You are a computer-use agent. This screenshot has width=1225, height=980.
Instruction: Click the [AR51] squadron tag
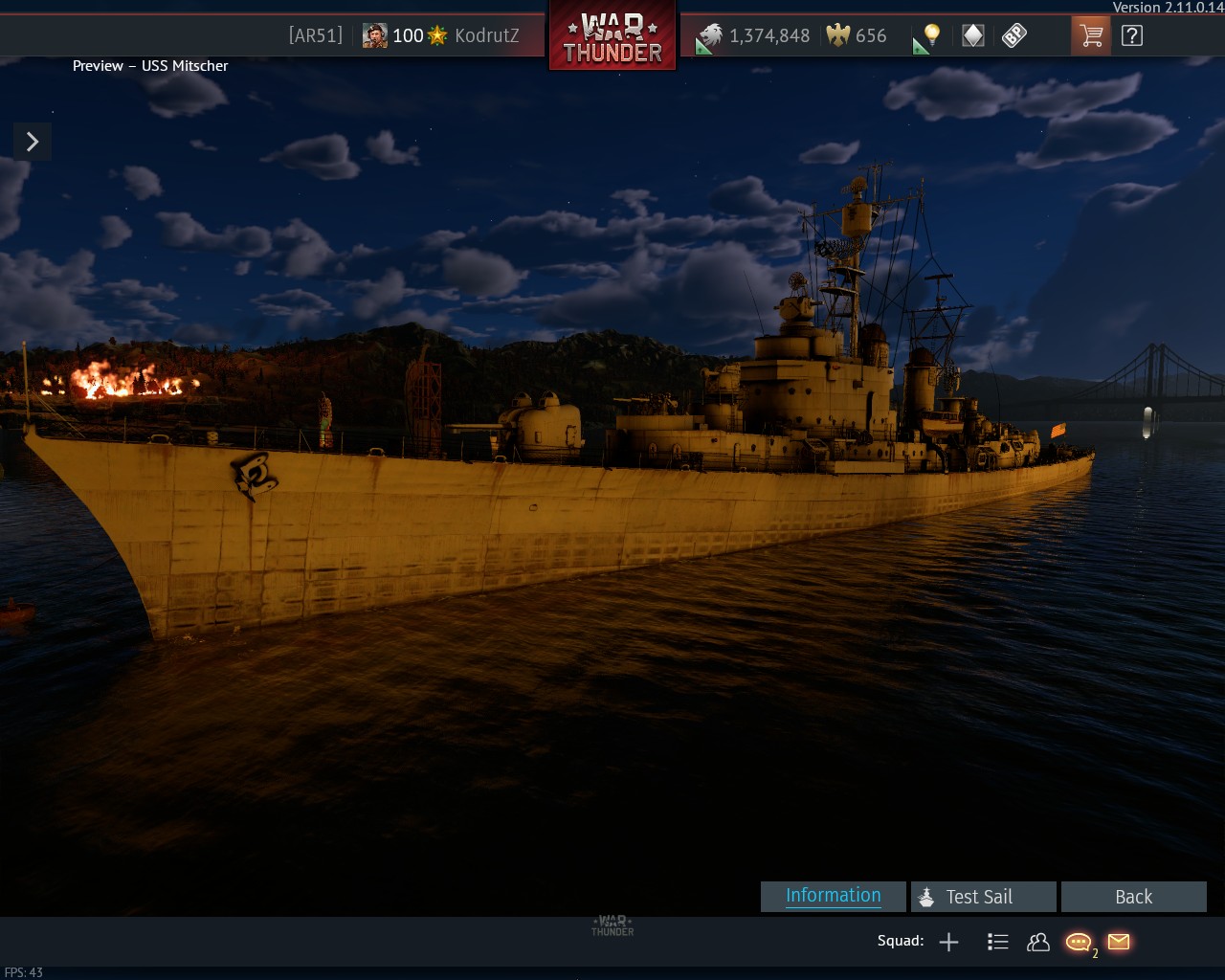coord(316,36)
